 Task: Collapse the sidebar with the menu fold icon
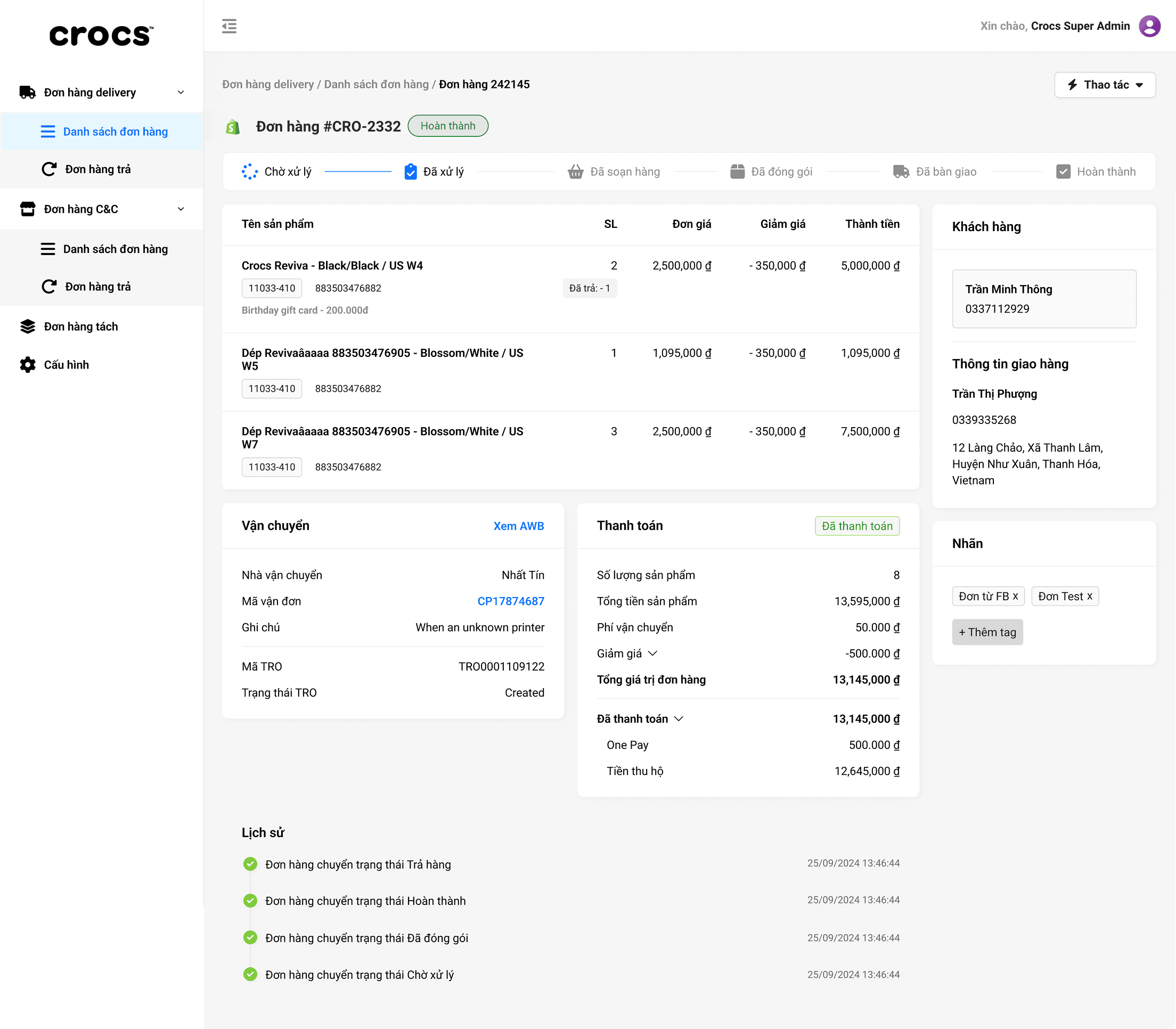229,27
